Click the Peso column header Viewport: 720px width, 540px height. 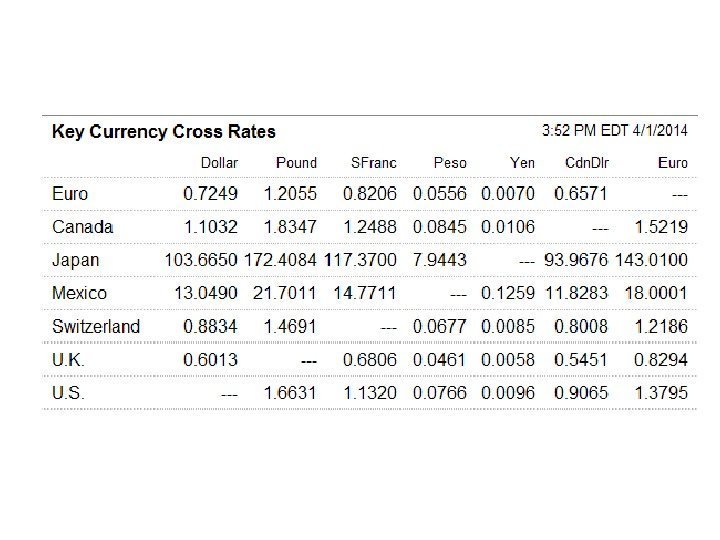click(449, 163)
